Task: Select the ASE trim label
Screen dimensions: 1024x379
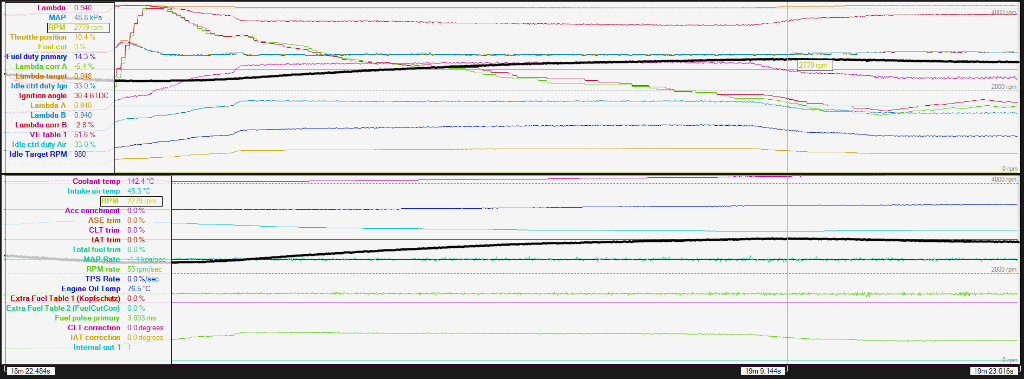Action: pos(104,220)
